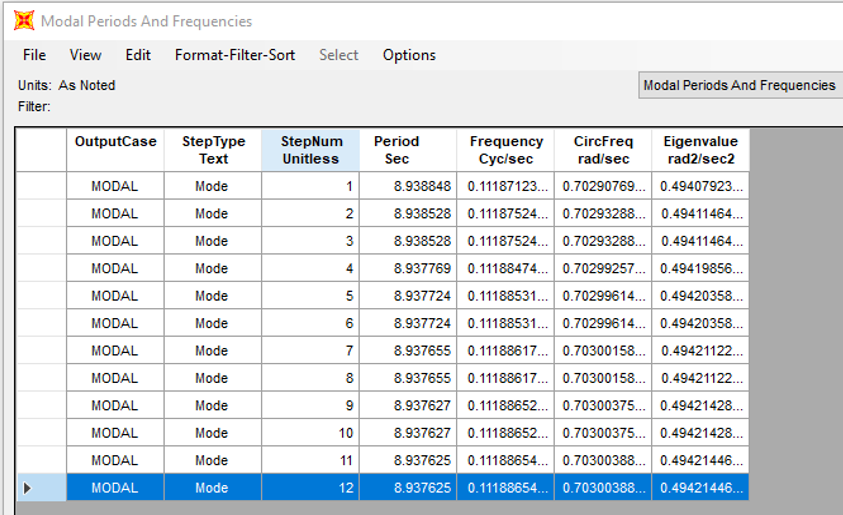Click CircFreq value 0.70299257...
This screenshot has height=515, width=843.
coord(603,268)
